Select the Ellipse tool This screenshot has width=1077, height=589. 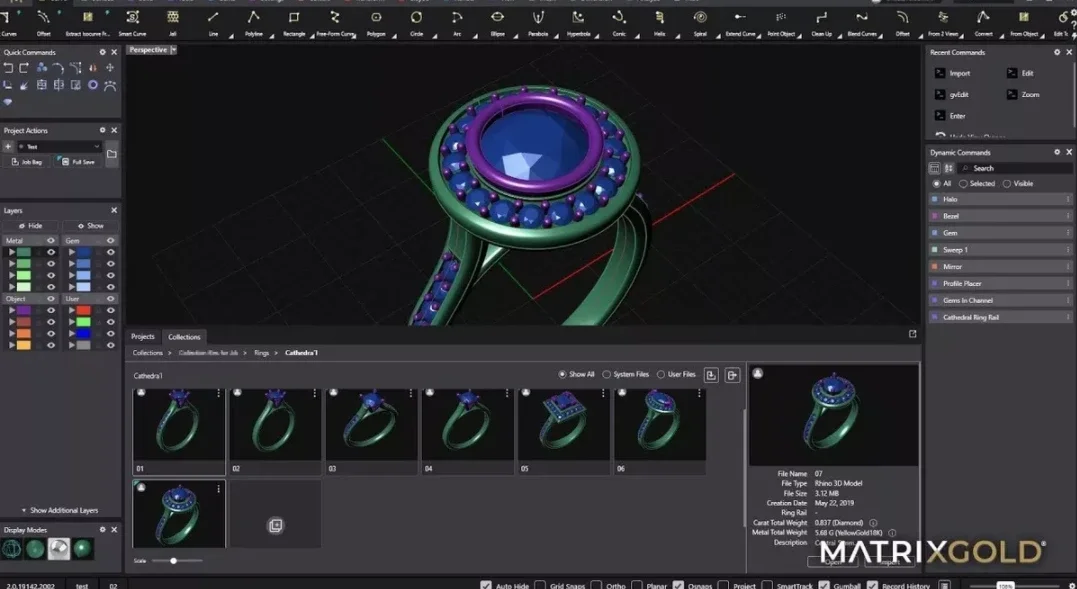tap(497, 22)
